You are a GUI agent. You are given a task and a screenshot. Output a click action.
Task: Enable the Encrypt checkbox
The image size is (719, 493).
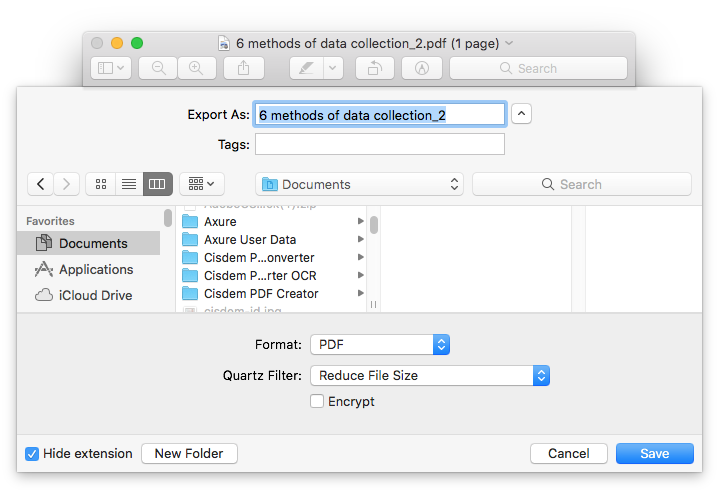tap(317, 401)
